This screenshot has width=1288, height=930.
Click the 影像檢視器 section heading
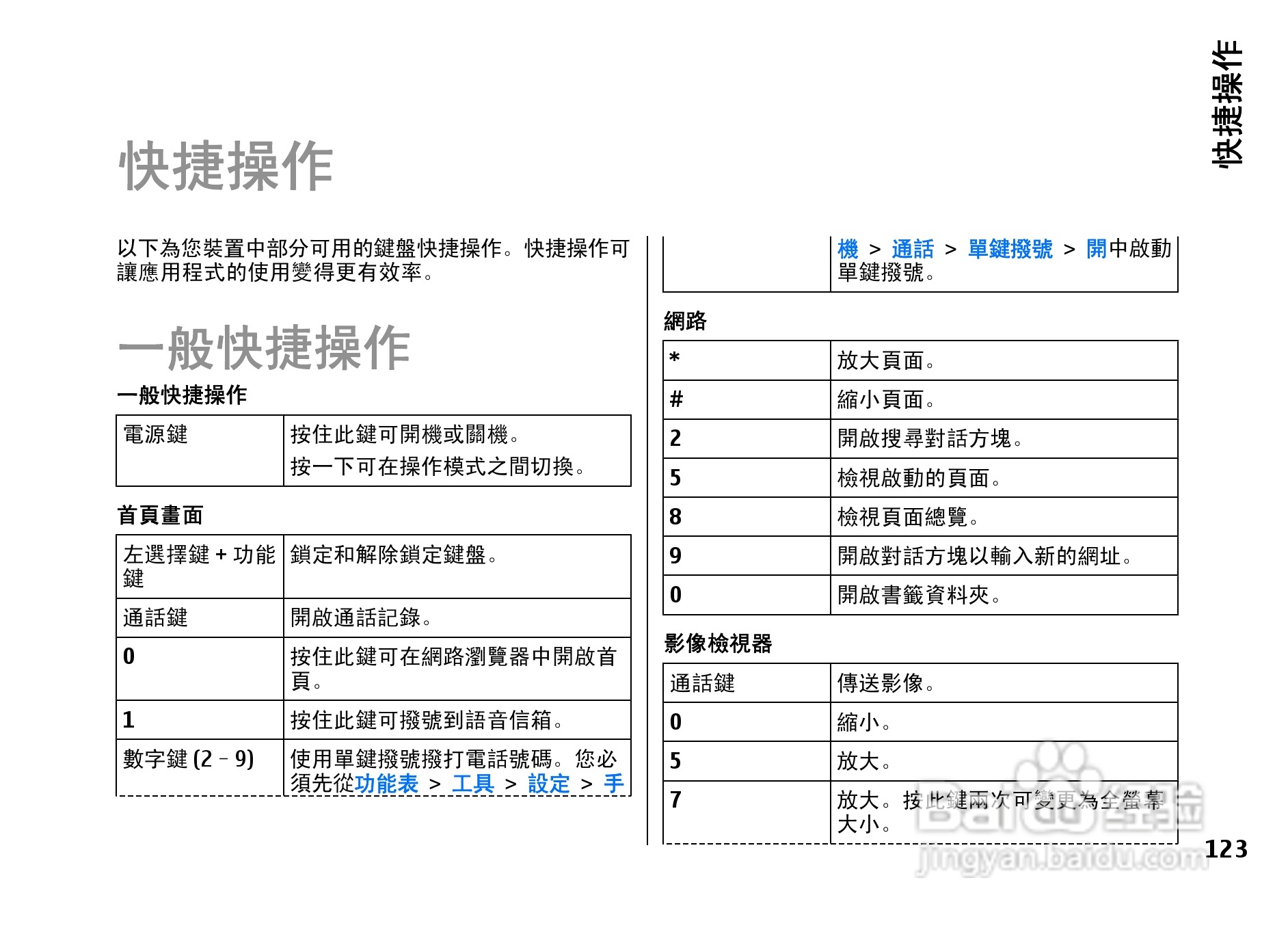[x=718, y=643]
